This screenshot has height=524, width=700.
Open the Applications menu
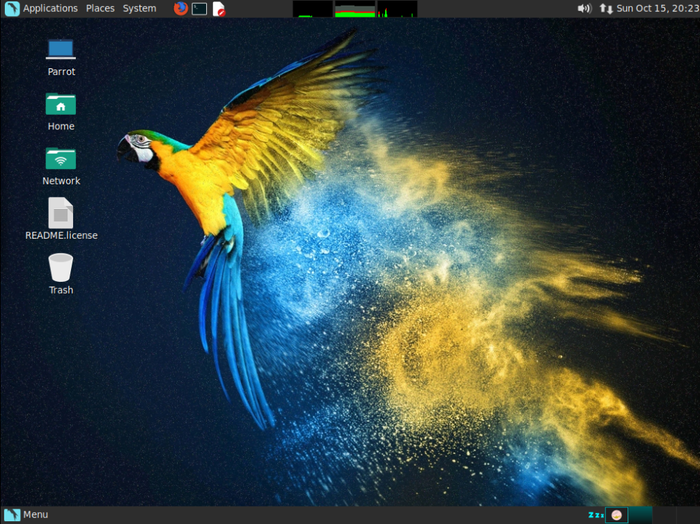tap(50, 8)
